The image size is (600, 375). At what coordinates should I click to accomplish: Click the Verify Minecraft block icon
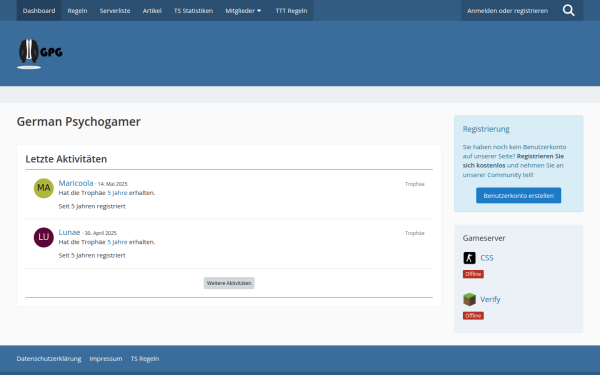pyautogui.click(x=469, y=299)
